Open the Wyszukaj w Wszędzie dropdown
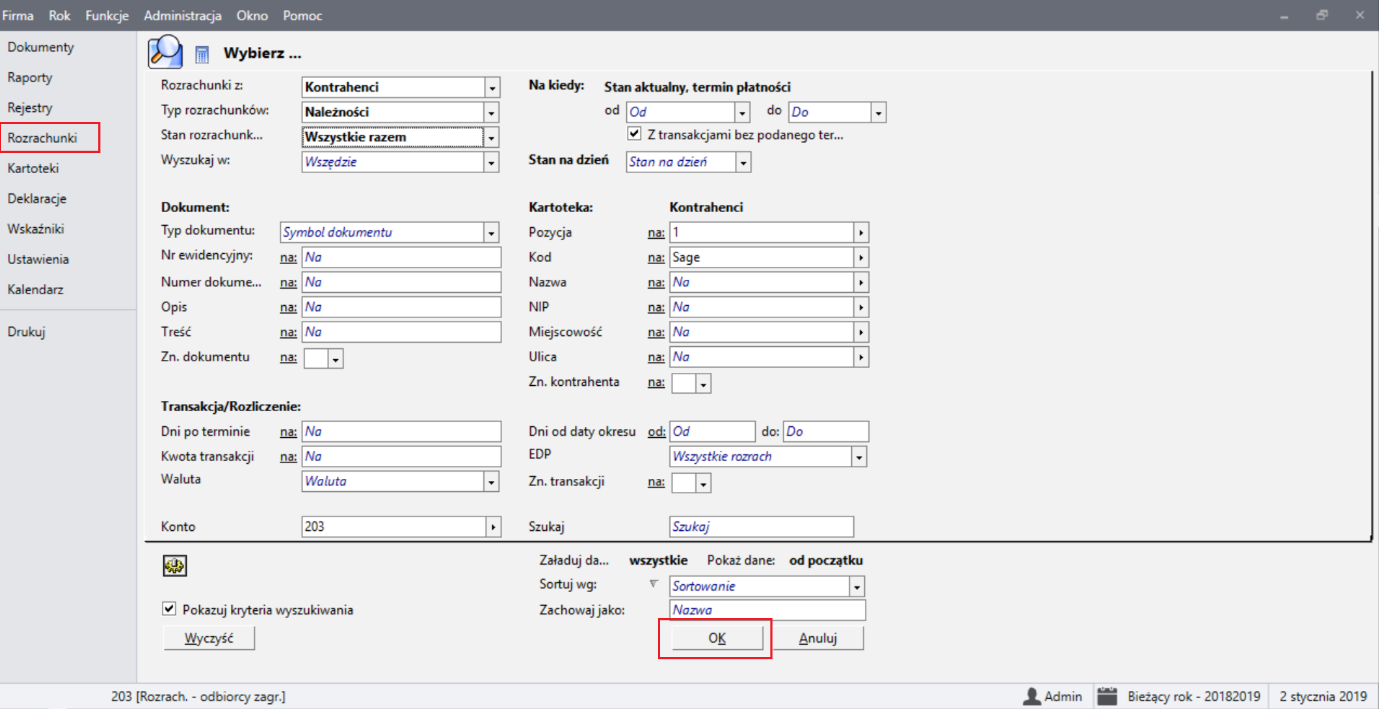 click(x=491, y=162)
